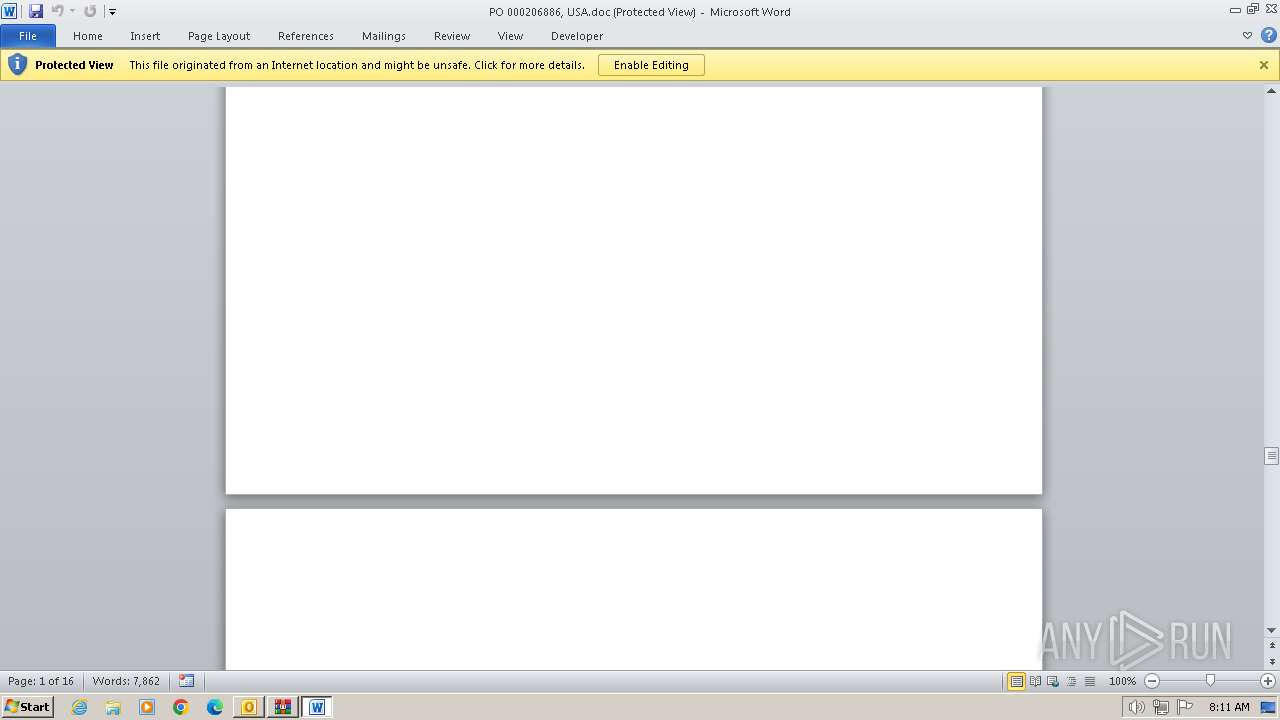Click the 8:11 AM system clock
Viewport: 1280px width, 720px height.
pyautogui.click(x=1229, y=707)
